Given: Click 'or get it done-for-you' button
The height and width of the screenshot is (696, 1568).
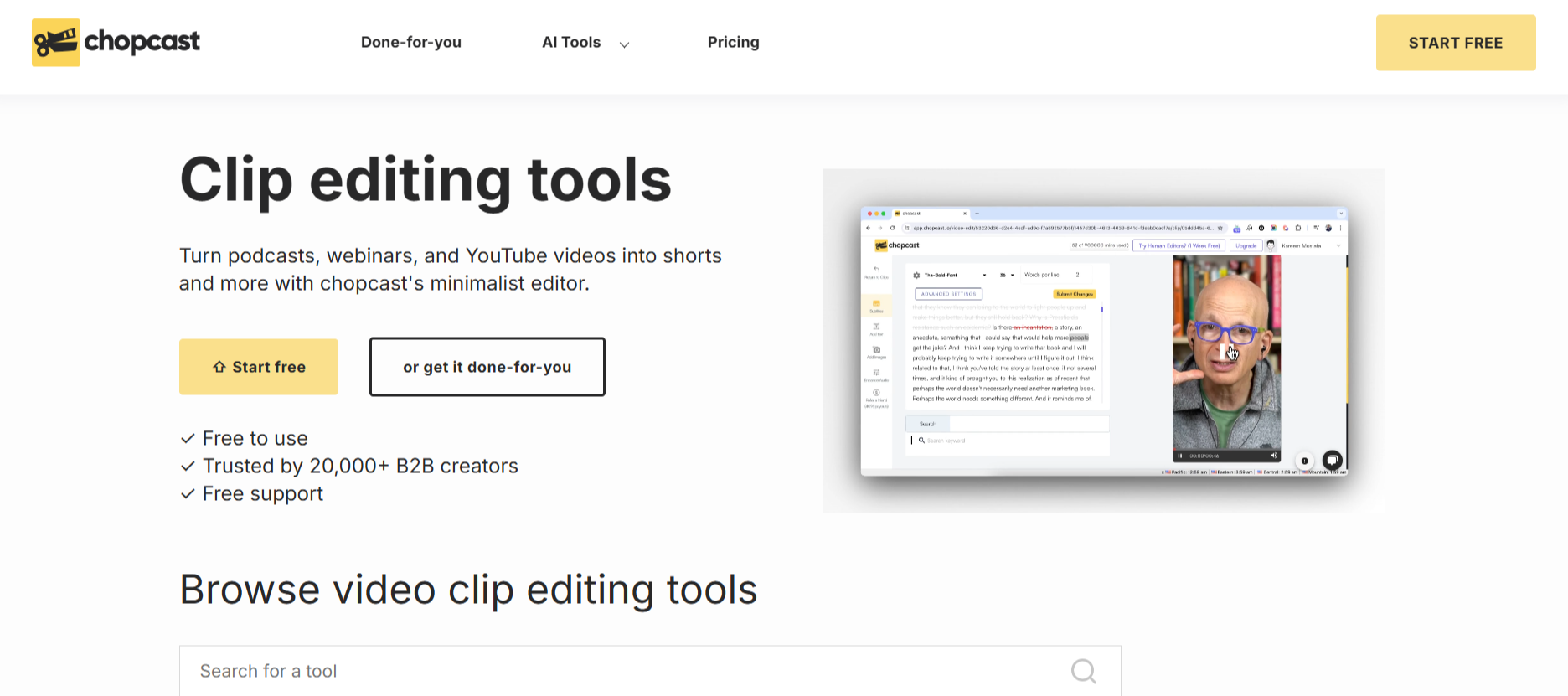Looking at the screenshot, I should point(487,367).
